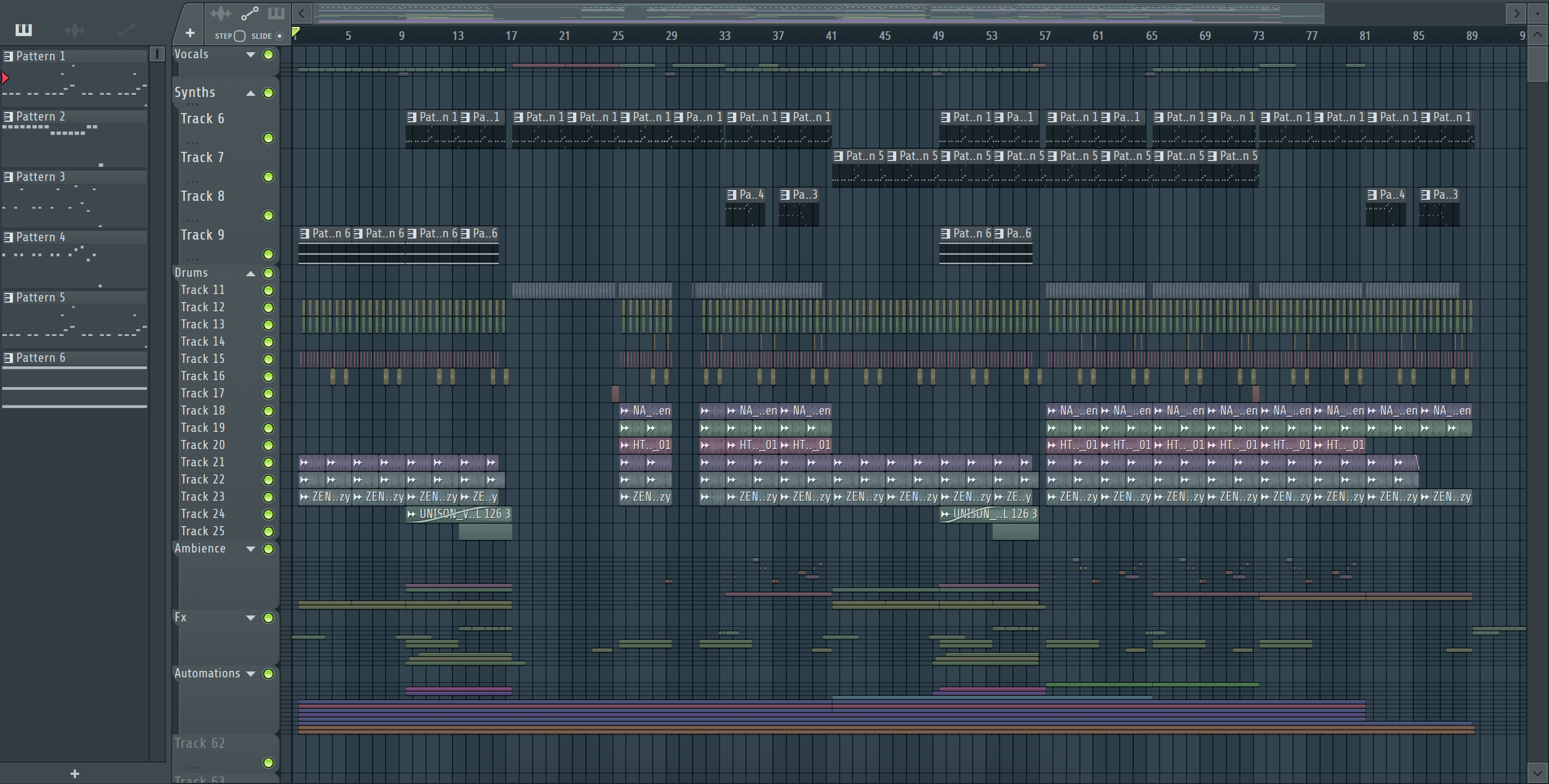Click Track 62 header name
This screenshot has width=1549, height=784.
(x=199, y=744)
